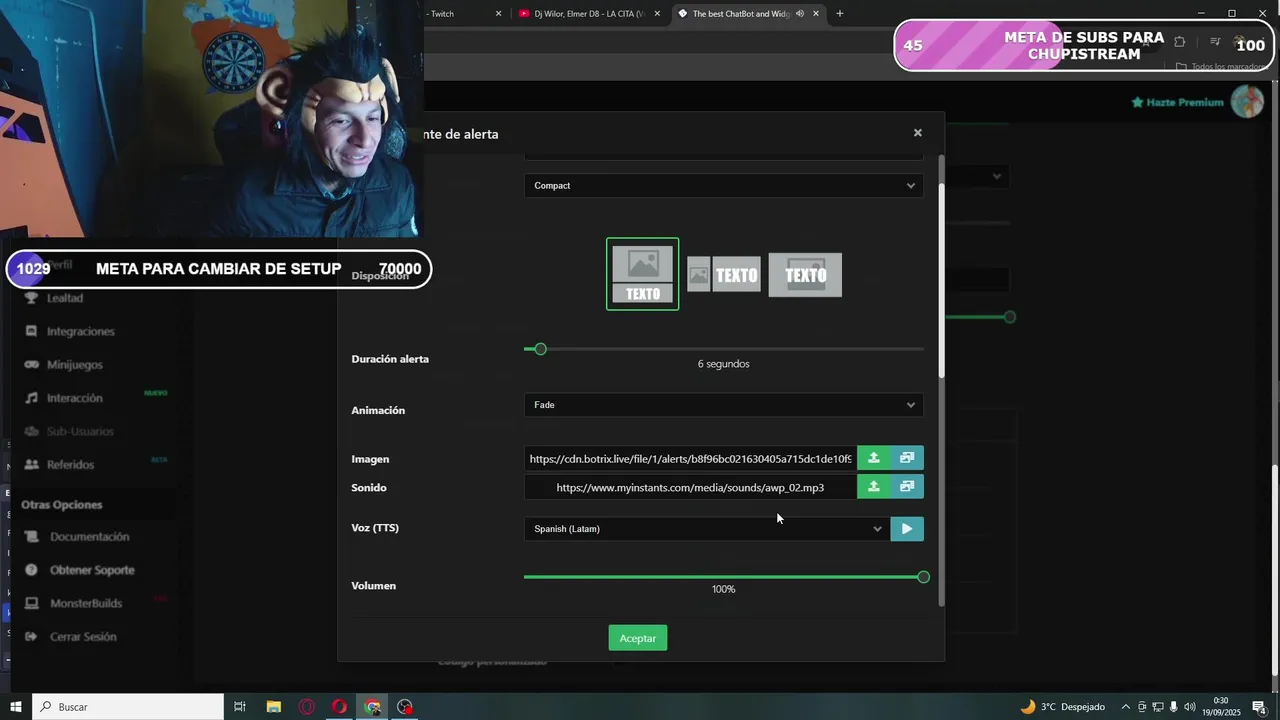Click the Sonido URL input field

690,487
